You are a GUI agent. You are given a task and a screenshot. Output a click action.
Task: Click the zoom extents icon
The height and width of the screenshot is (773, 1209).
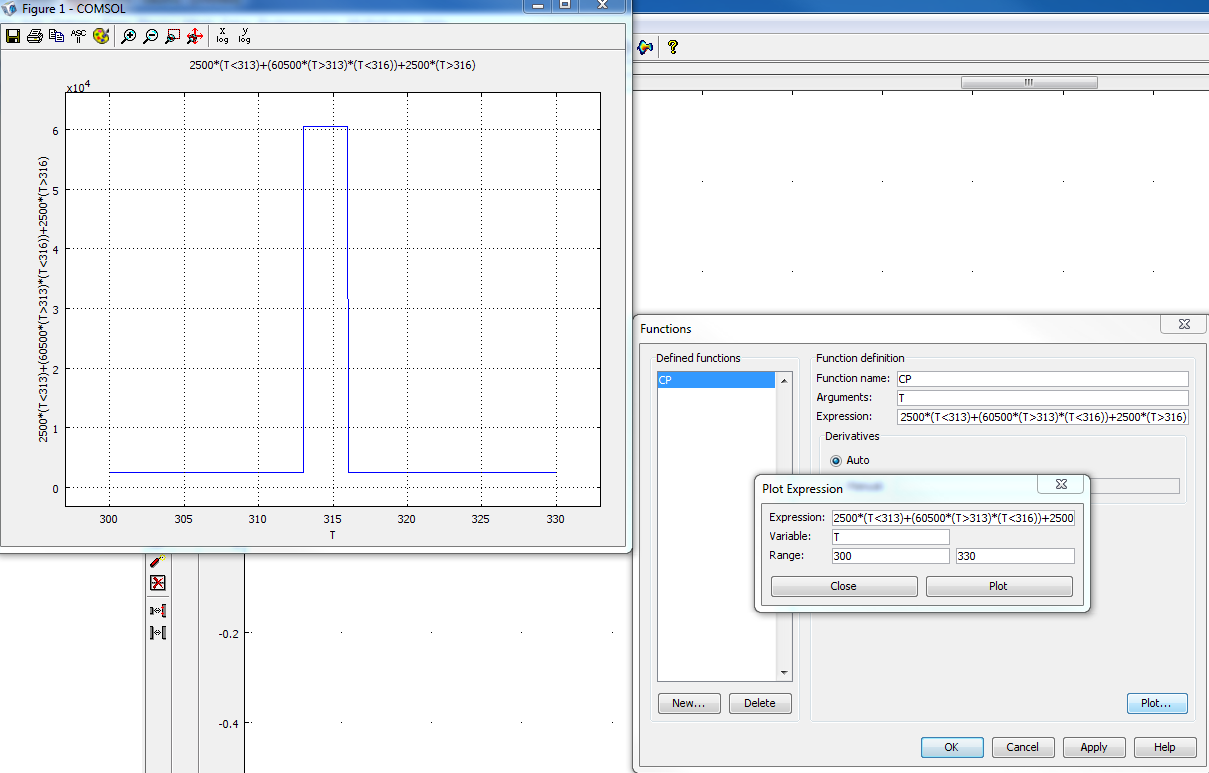(x=195, y=36)
